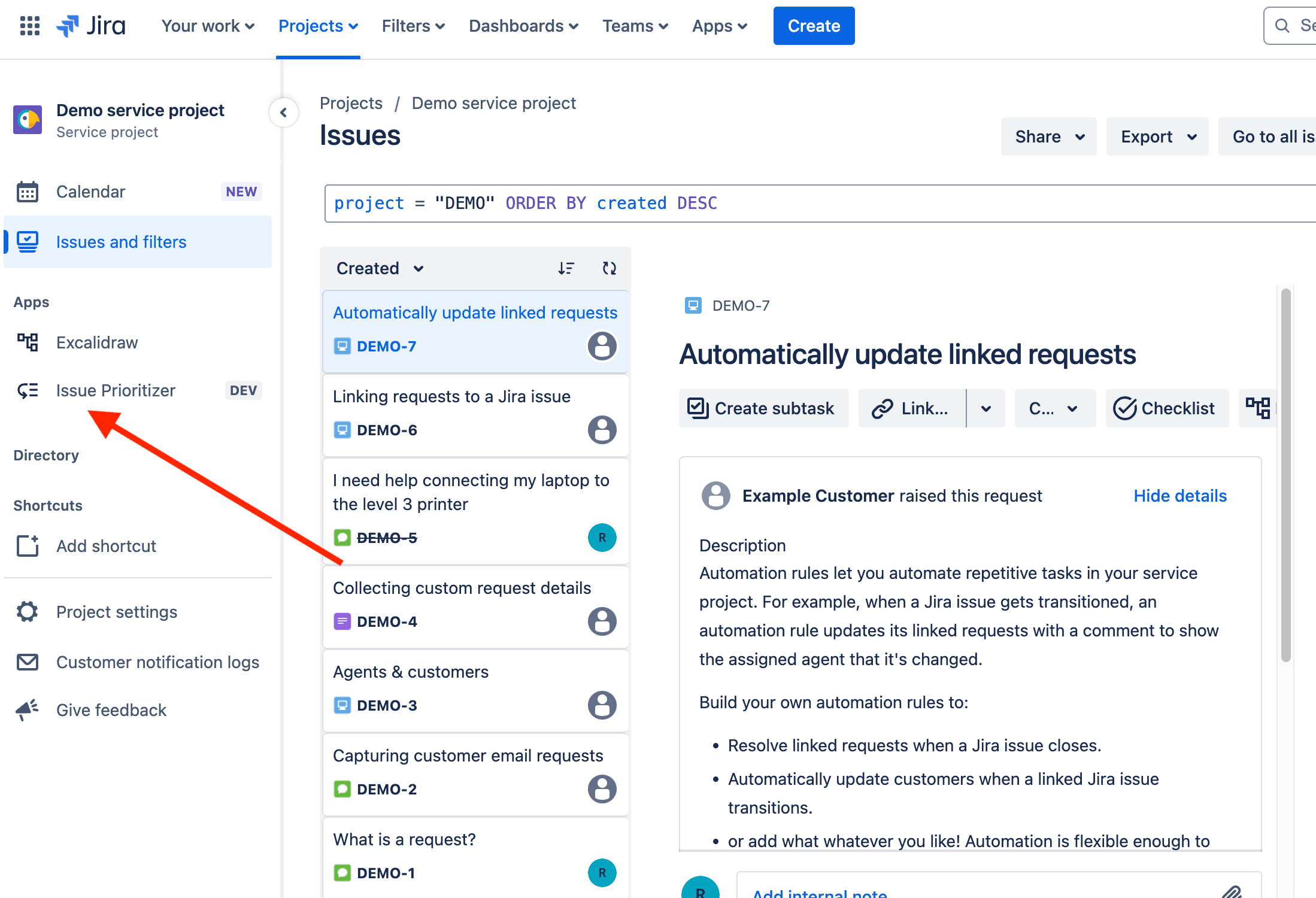Click the Excalidraw icon in issue toolbar
Screen dimensions: 1316x898
coord(1258,408)
